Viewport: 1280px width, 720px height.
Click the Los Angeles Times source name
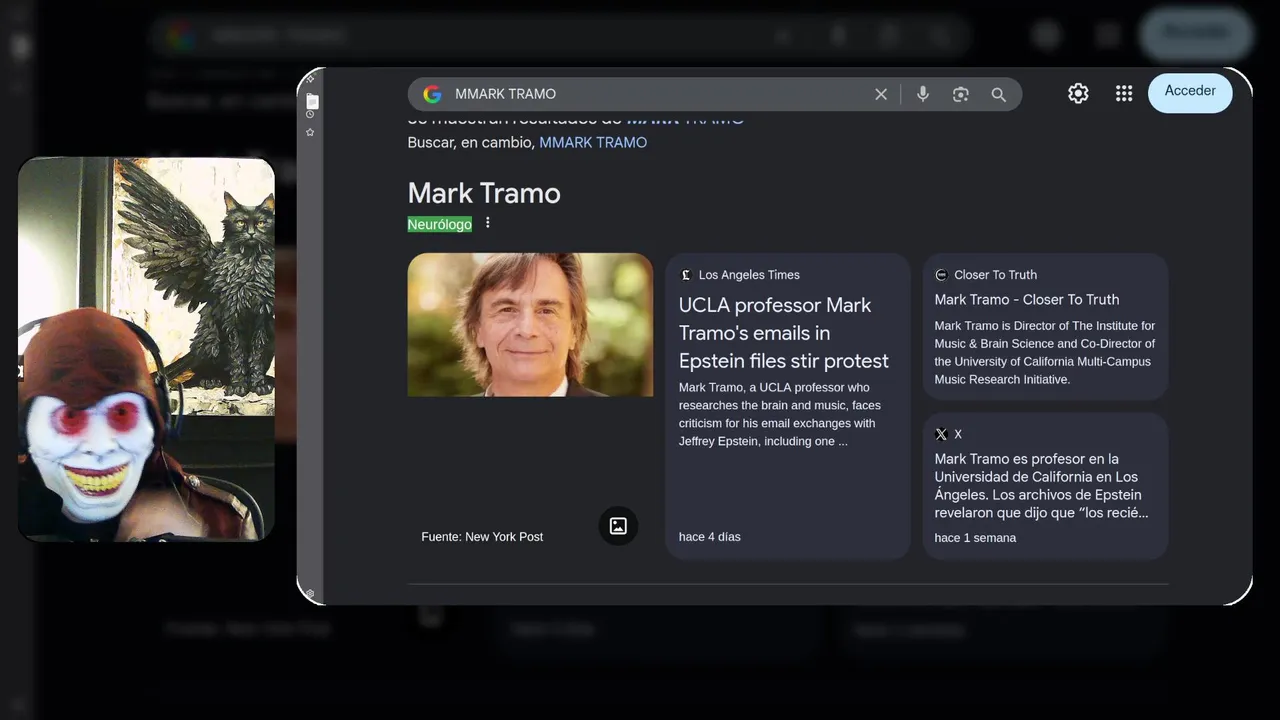[749, 275]
